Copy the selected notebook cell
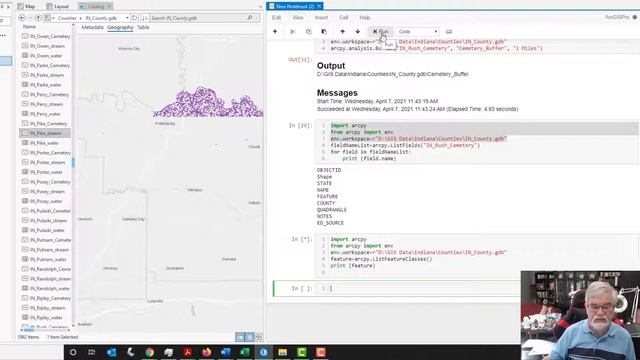Screen dimensions: 640x360 (309, 31)
